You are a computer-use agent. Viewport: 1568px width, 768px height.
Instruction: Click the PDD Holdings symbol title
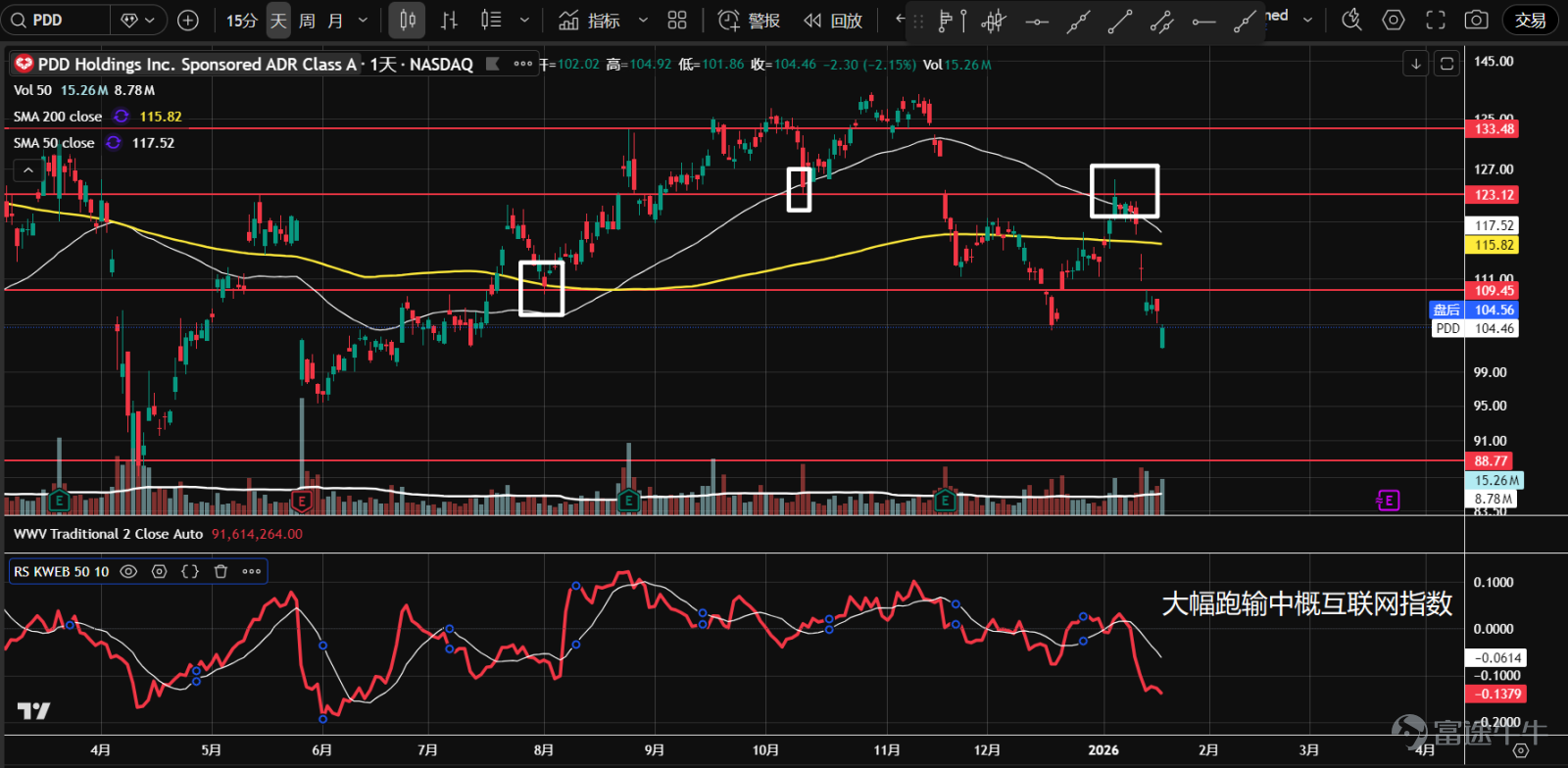point(197,65)
